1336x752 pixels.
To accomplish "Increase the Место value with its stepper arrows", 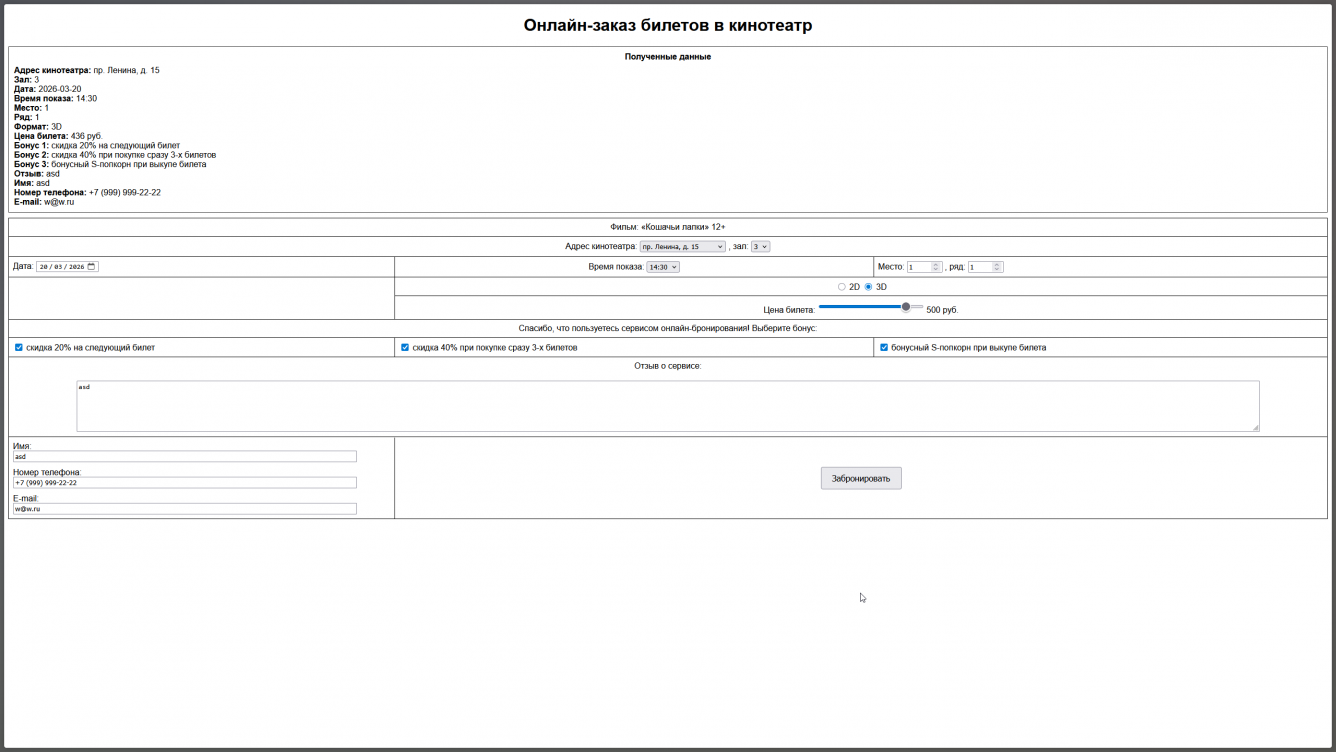I will 936,265.
